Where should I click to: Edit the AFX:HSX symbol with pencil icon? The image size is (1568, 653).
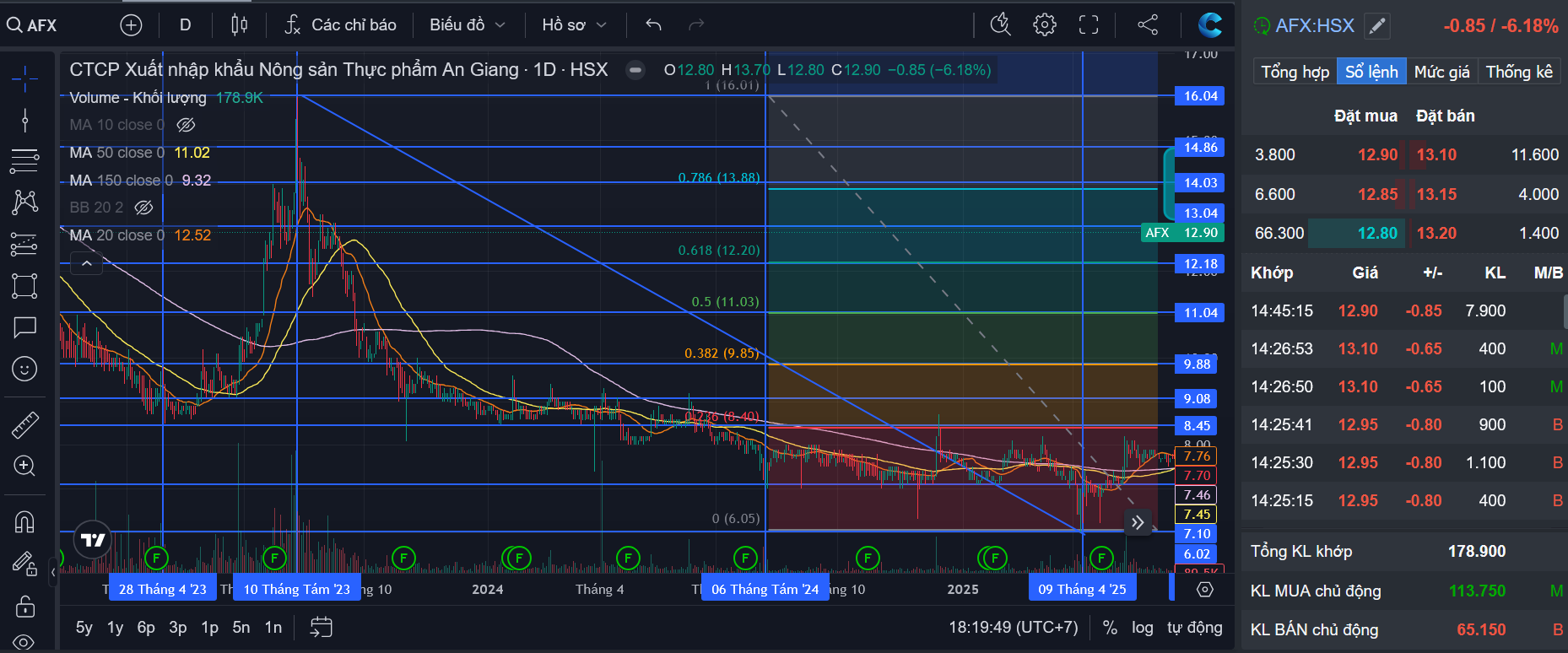click(1376, 26)
